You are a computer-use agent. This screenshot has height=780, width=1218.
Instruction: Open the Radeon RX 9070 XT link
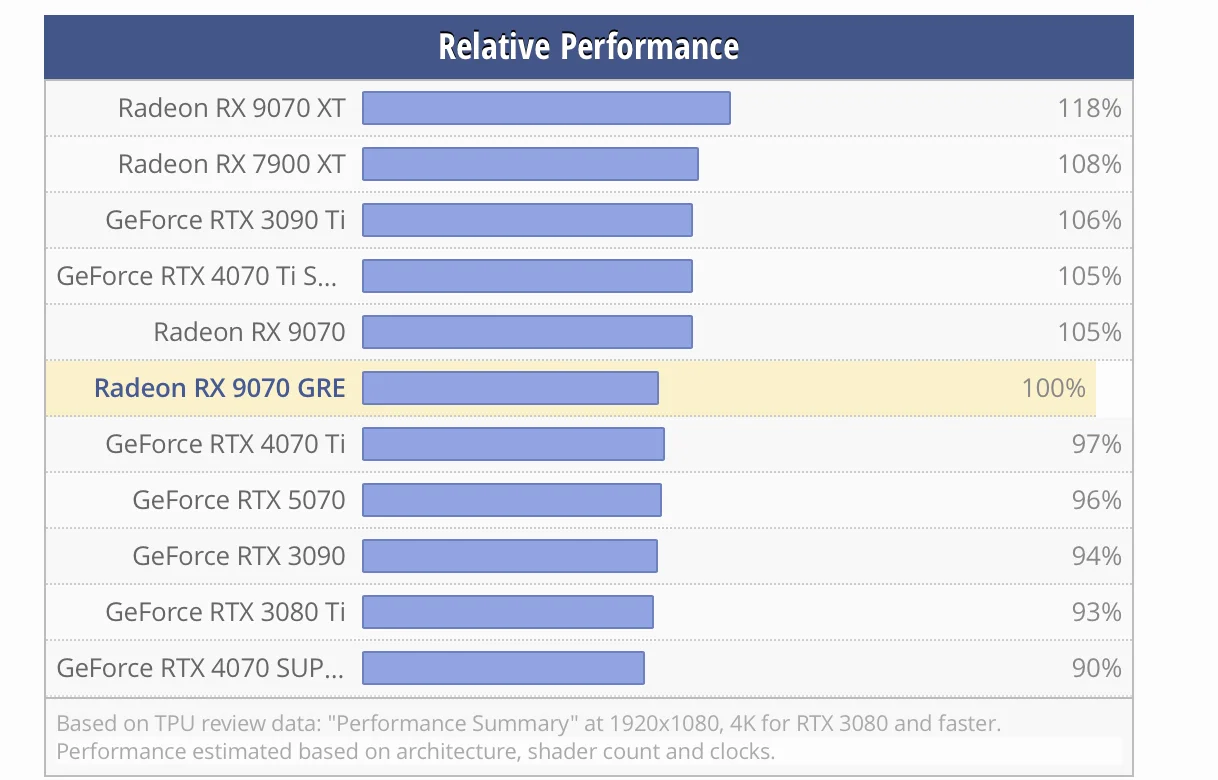click(231, 108)
